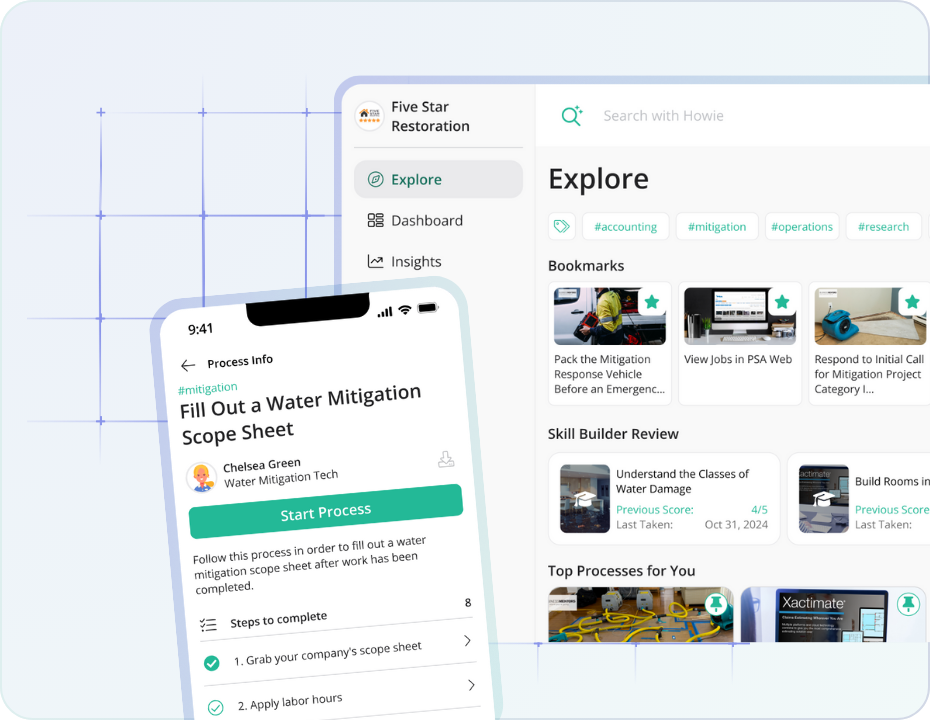
Task: Toggle bookmark star on View Jobs card
Action: 781,301
